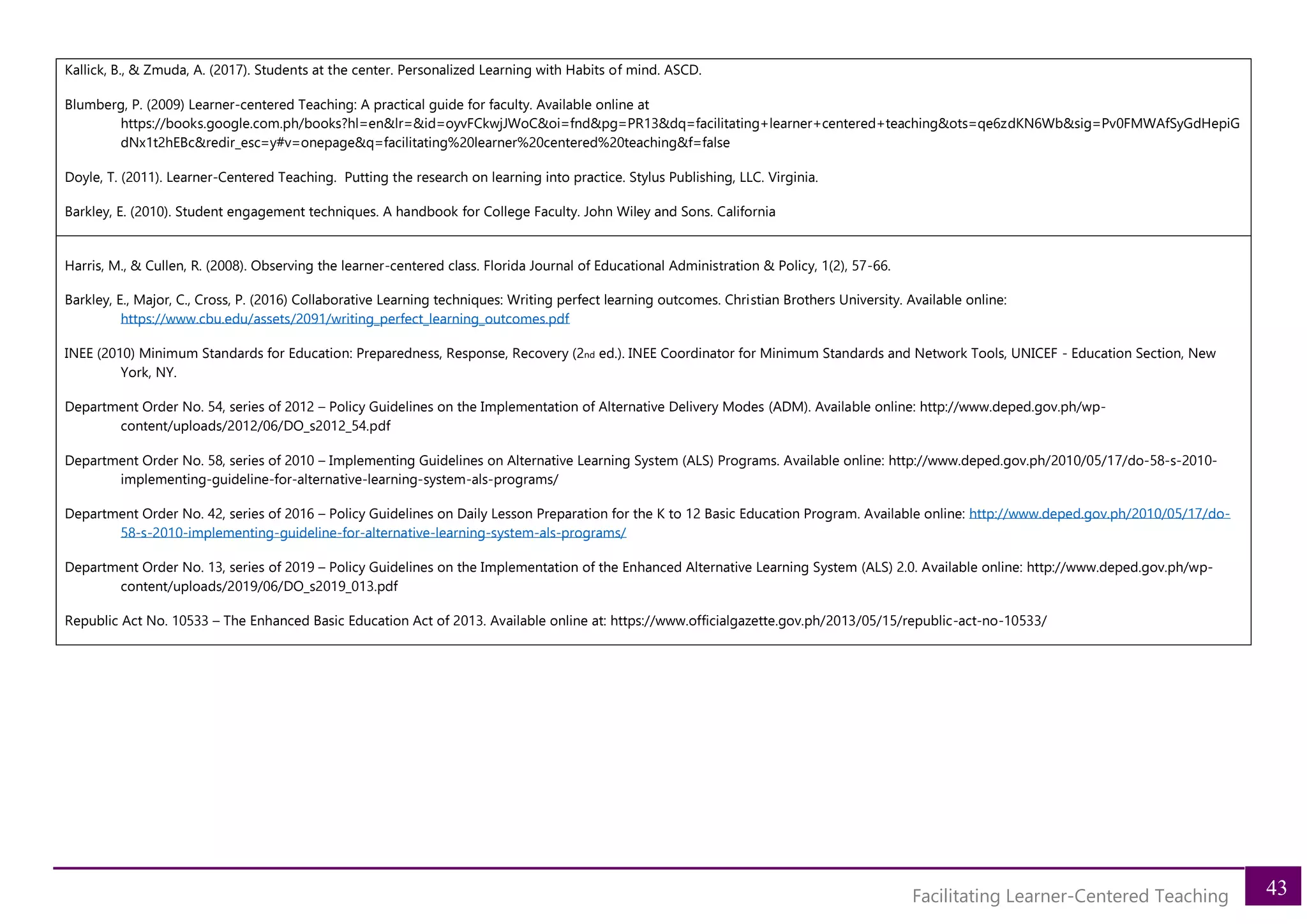Click the Kallick & Zmuda reference entry
The width and height of the screenshot is (1307, 924).
click(383, 70)
